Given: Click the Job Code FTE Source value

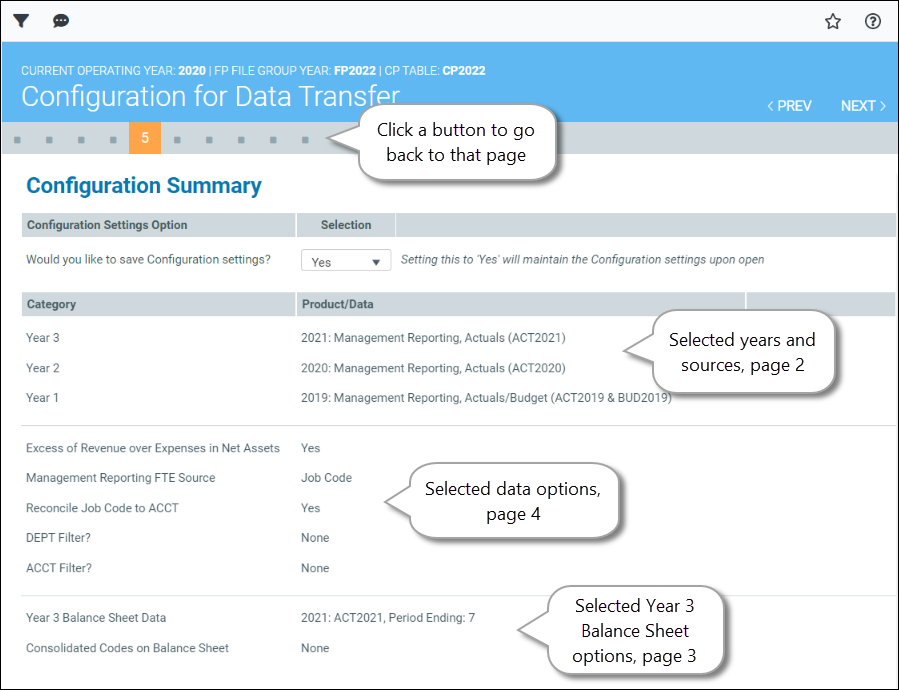Looking at the screenshot, I should pos(326,478).
